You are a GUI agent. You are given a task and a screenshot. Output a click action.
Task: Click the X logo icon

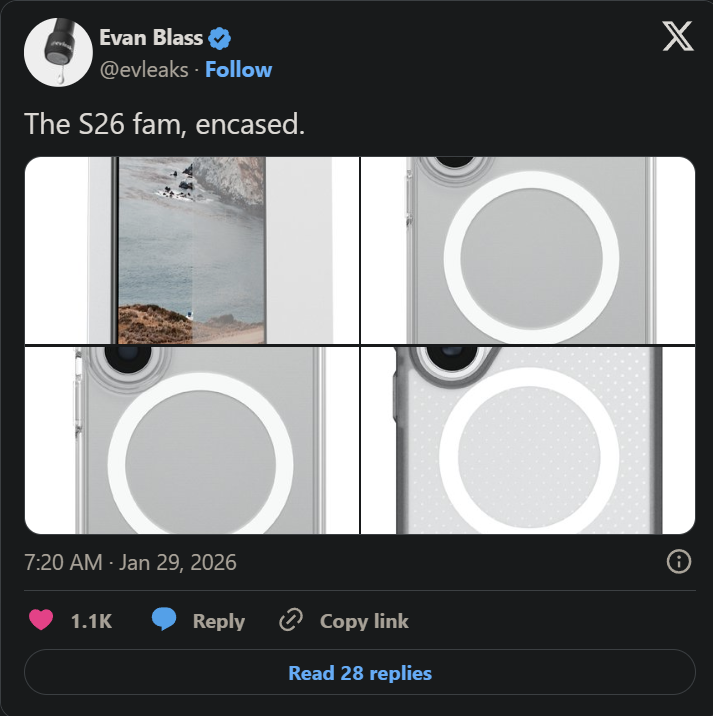point(678,38)
